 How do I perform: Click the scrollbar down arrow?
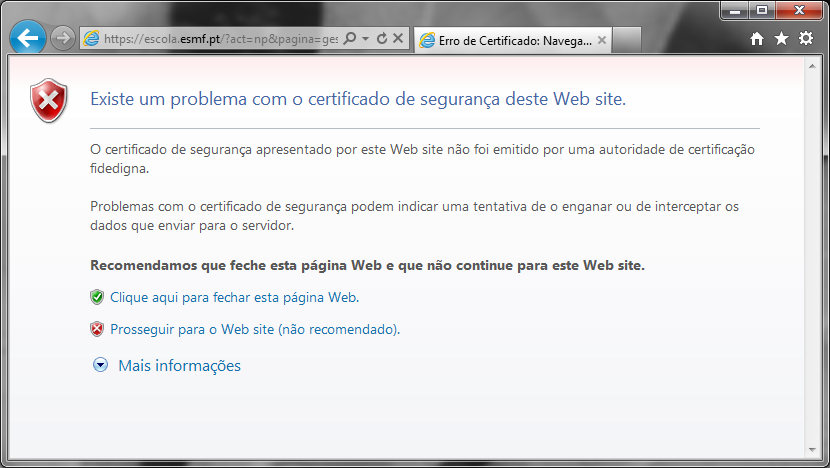813,449
